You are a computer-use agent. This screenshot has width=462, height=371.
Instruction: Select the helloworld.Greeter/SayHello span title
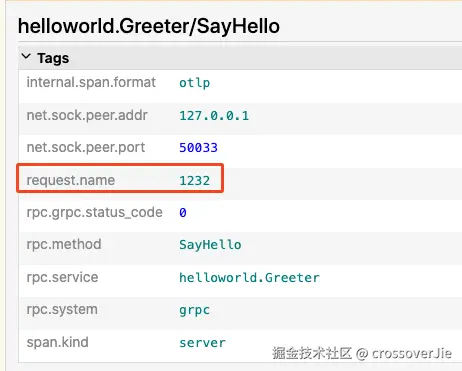(149, 26)
